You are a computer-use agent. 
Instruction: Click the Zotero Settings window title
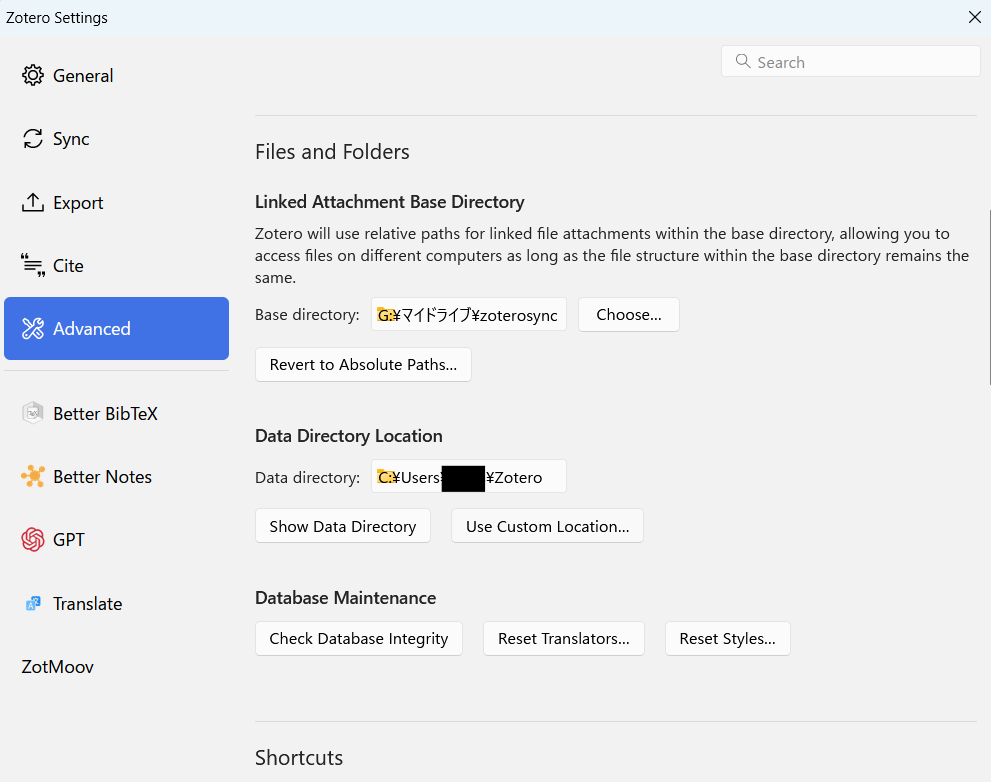point(57,18)
